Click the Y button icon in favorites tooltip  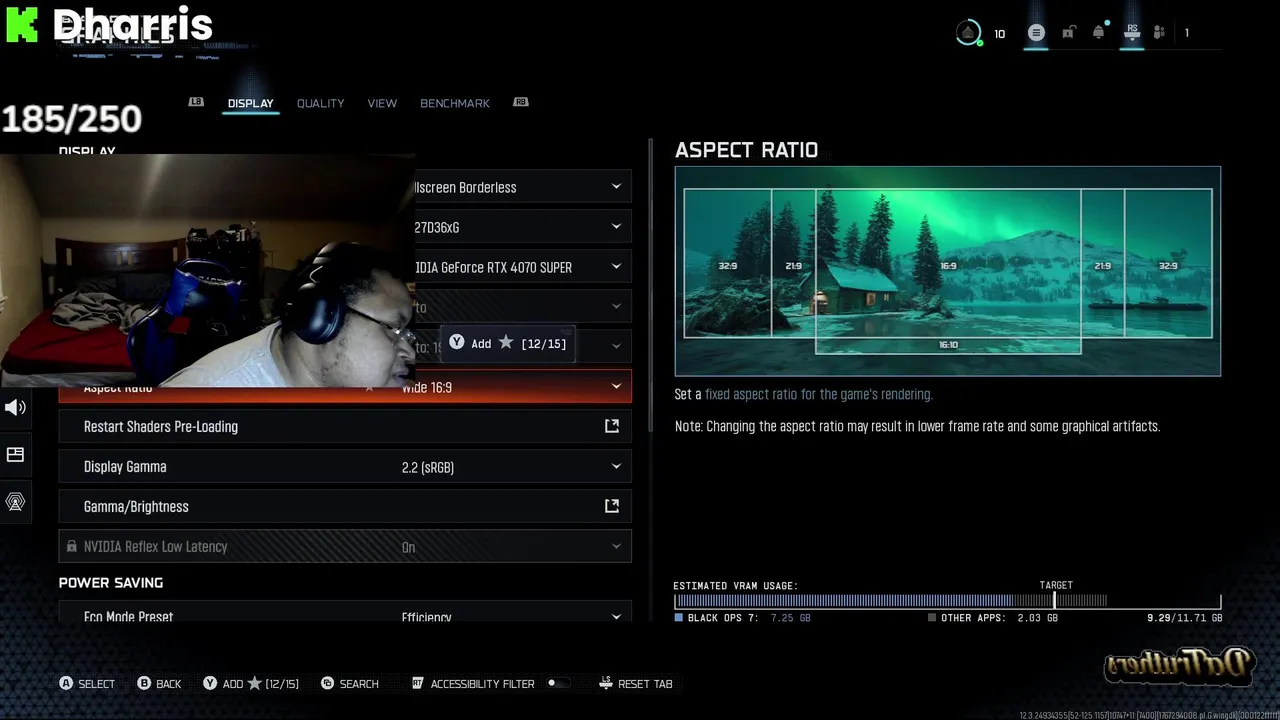[457, 342]
